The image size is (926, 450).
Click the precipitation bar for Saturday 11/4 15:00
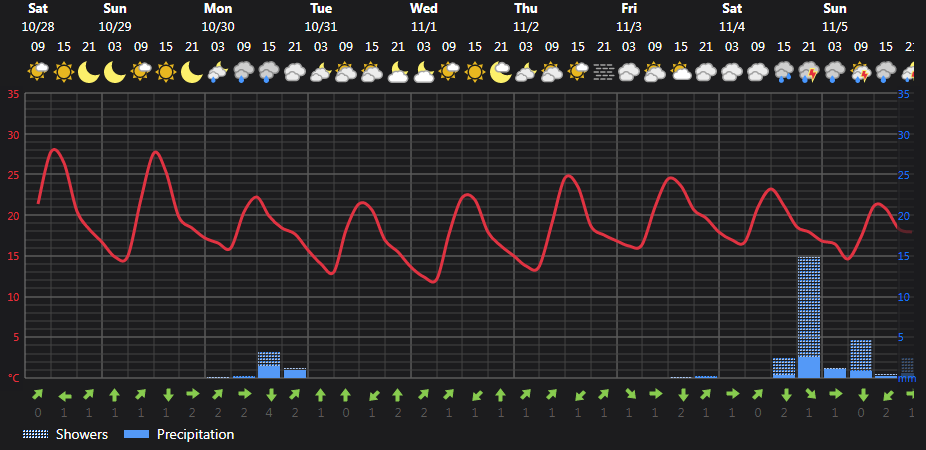click(x=784, y=368)
